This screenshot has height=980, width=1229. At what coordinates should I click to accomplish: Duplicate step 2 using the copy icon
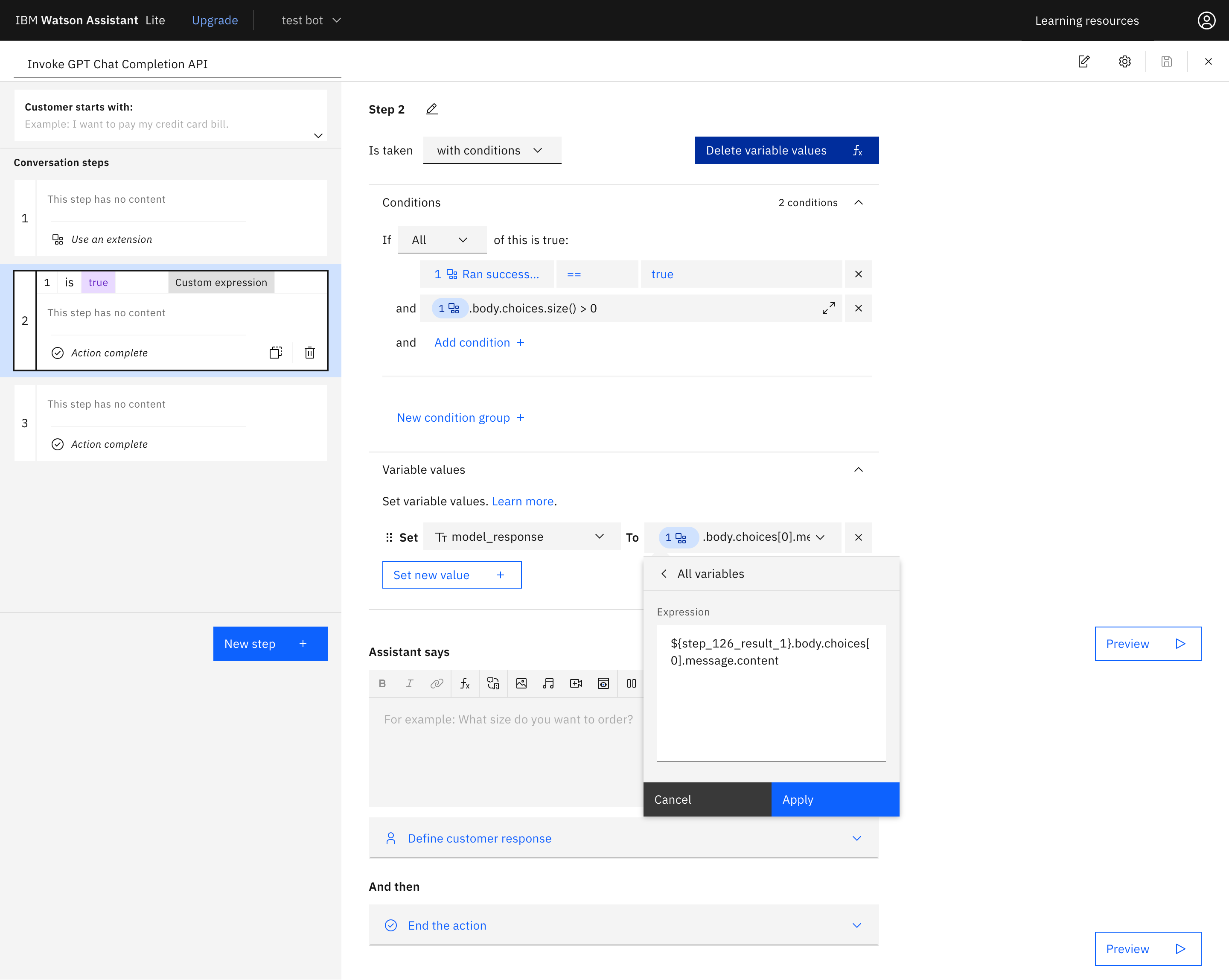pos(275,353)
